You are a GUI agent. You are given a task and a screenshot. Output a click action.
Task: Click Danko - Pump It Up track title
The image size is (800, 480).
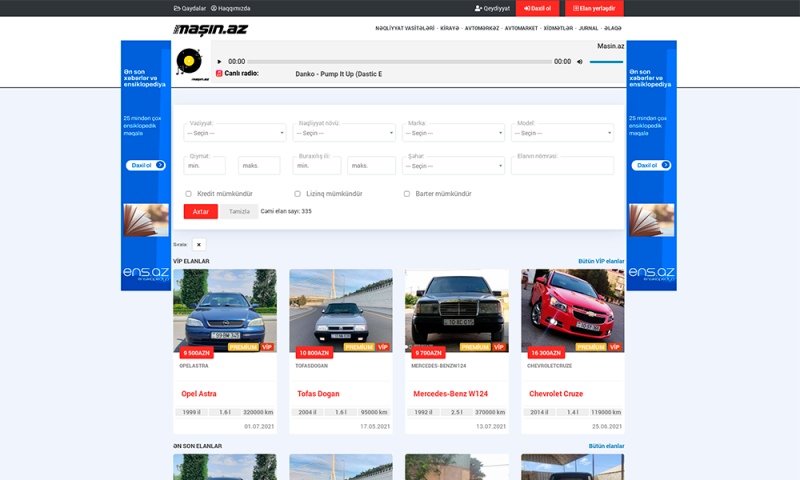click(x=338, y=74)
